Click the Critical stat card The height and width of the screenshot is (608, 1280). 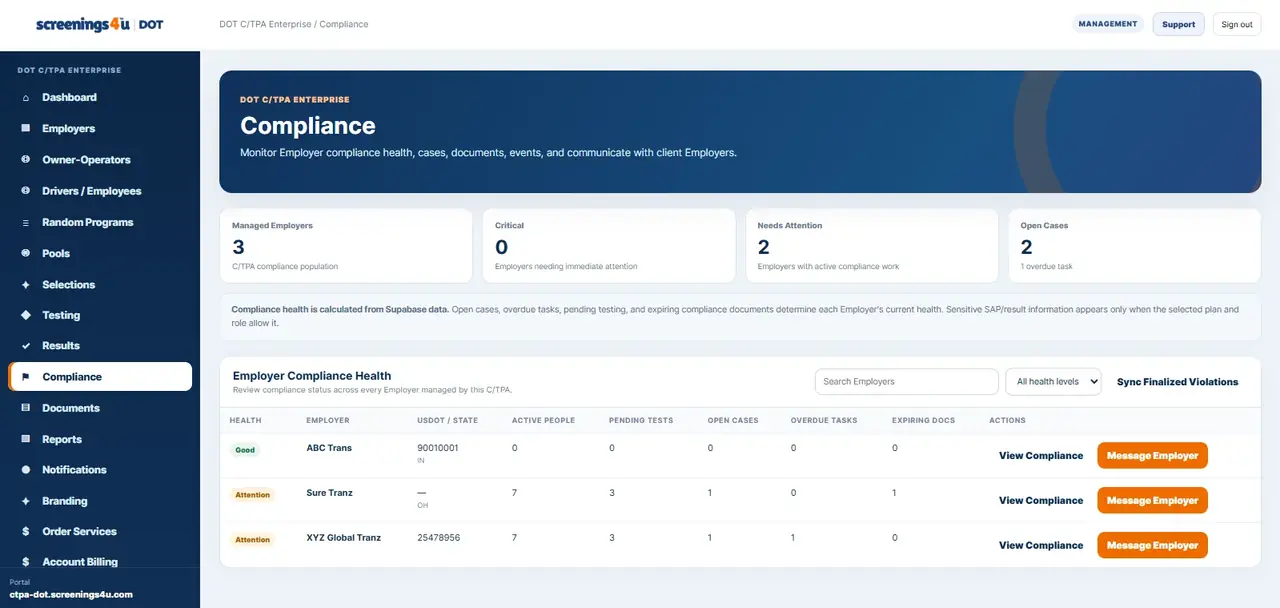point(609,246)
